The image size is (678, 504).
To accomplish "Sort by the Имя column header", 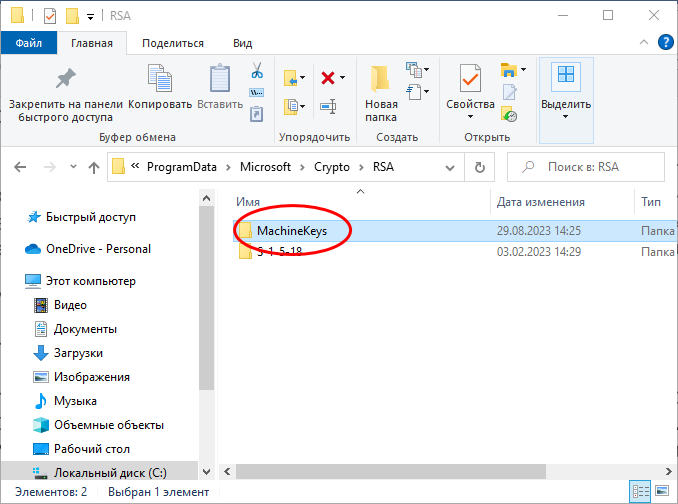I will pyautogui.click(x=248, y=202).
